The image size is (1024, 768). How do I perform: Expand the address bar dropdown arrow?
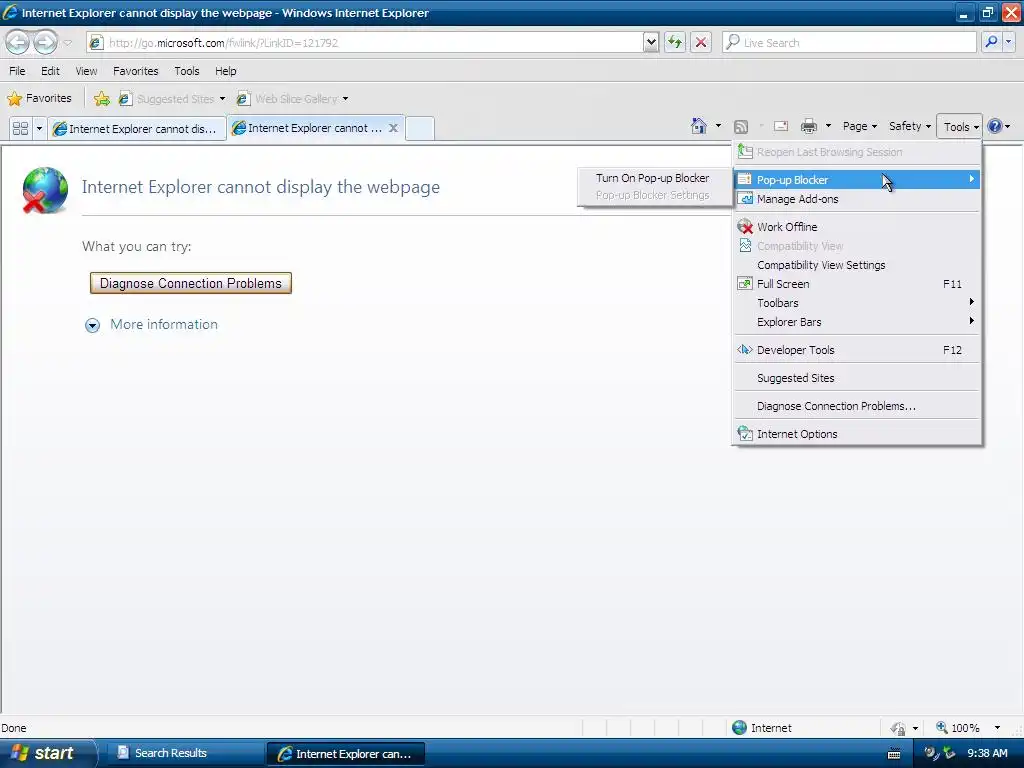point(650,42)
